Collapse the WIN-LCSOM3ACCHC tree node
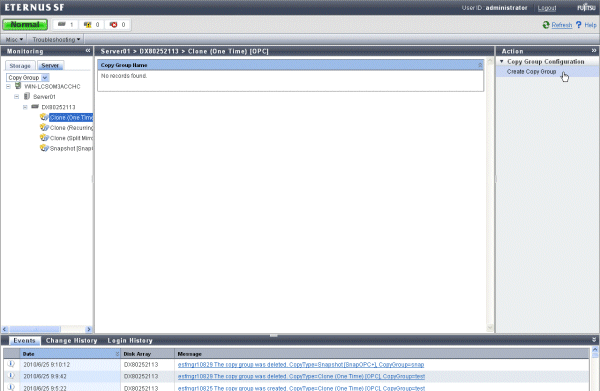 coord(8,87)
